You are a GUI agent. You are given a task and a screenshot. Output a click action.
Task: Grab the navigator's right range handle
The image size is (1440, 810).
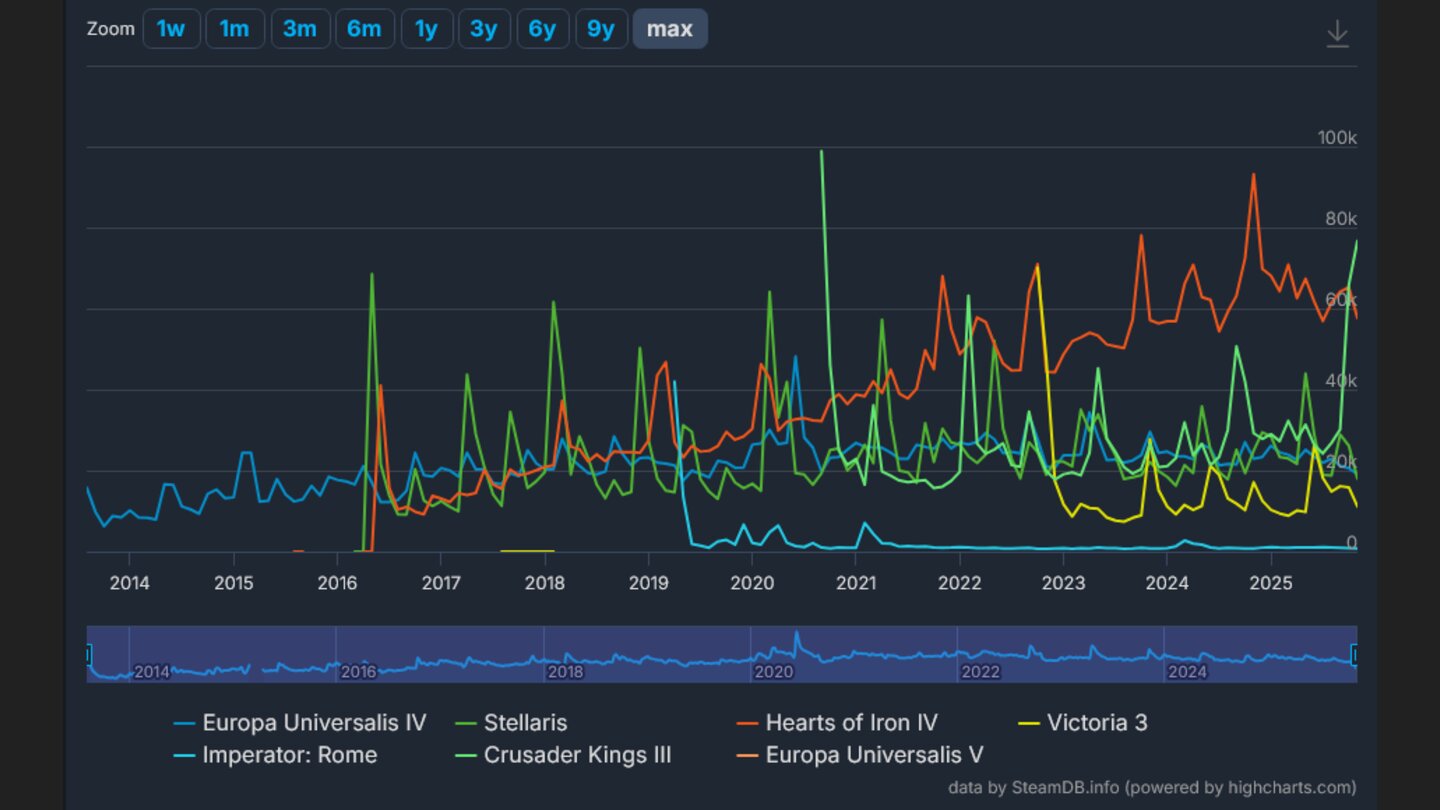click(1355, 655)
